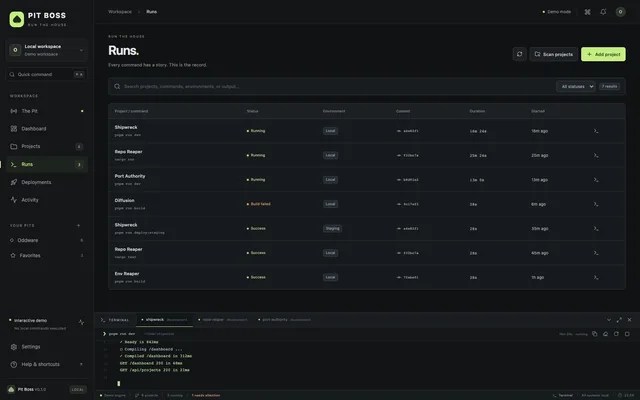
Task: Copy the terminal output
Action: [x=594, y=334]
